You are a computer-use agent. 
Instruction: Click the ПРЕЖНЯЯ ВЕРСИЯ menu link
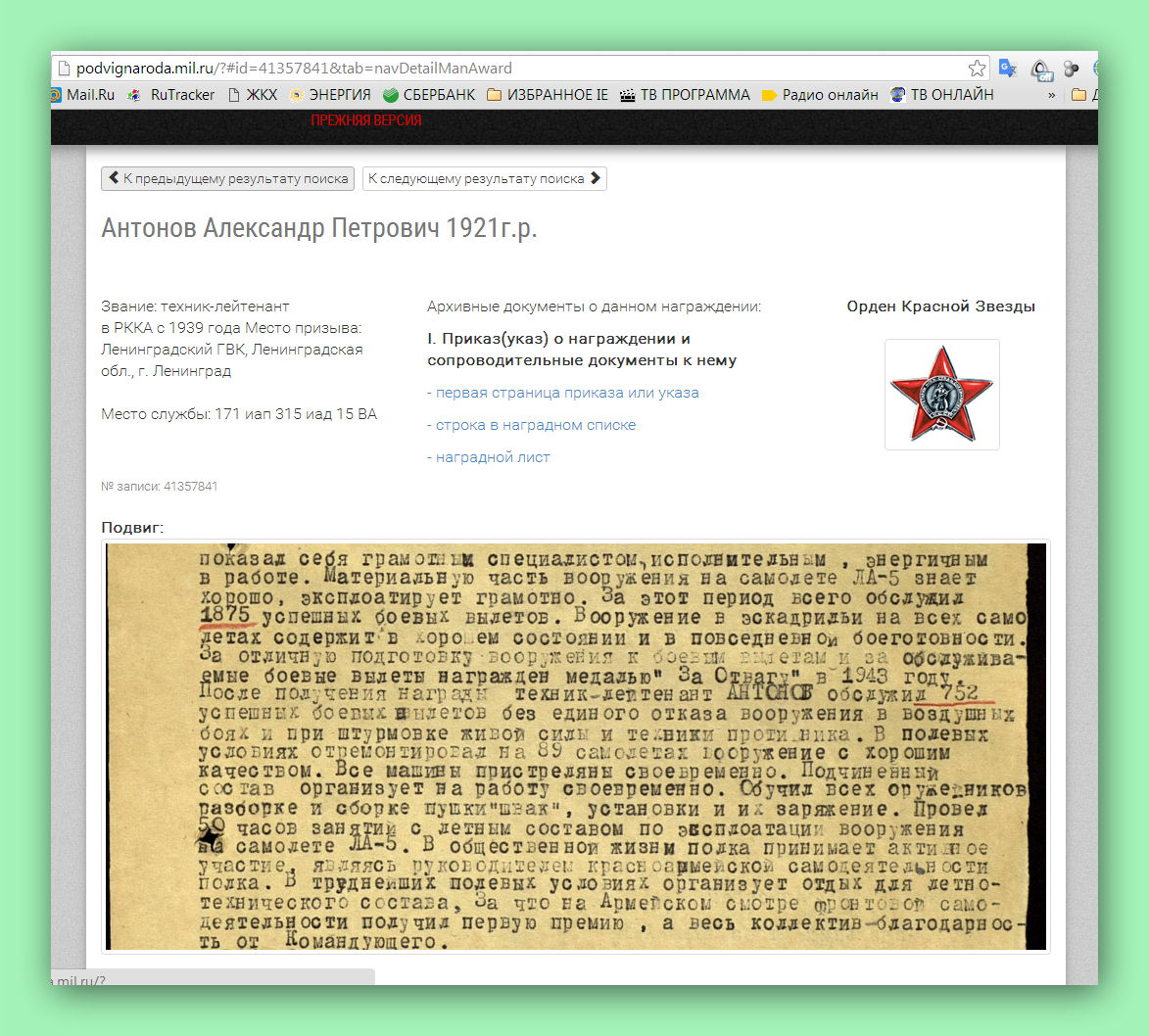coord(366,120)
